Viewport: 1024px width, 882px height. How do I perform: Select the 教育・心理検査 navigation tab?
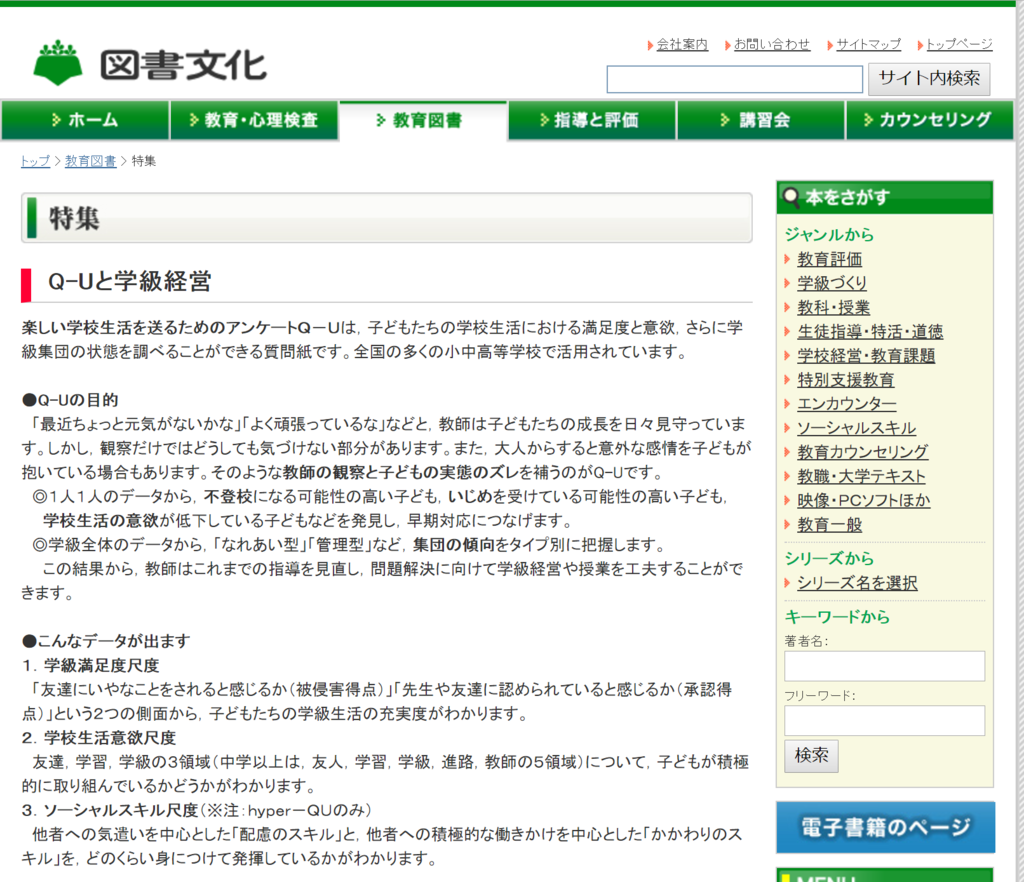tap(254, 120)
